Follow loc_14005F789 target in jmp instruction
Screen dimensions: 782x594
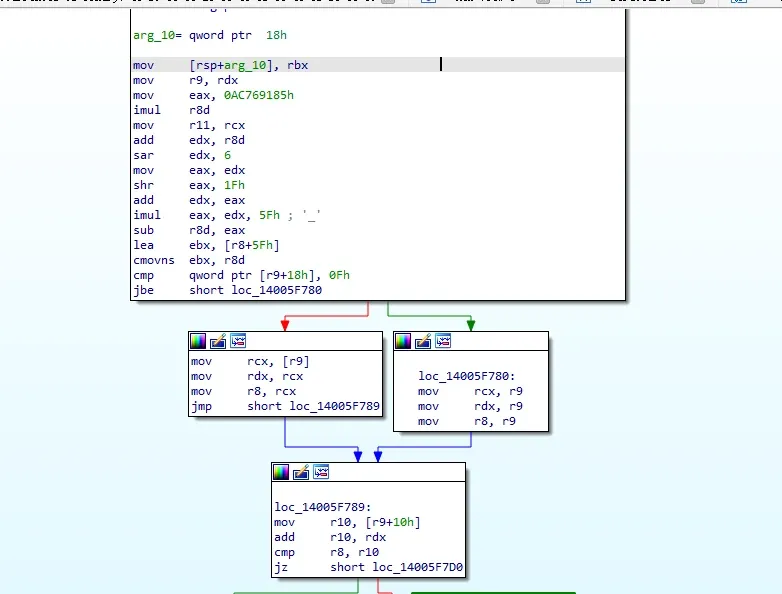point(335,406)
